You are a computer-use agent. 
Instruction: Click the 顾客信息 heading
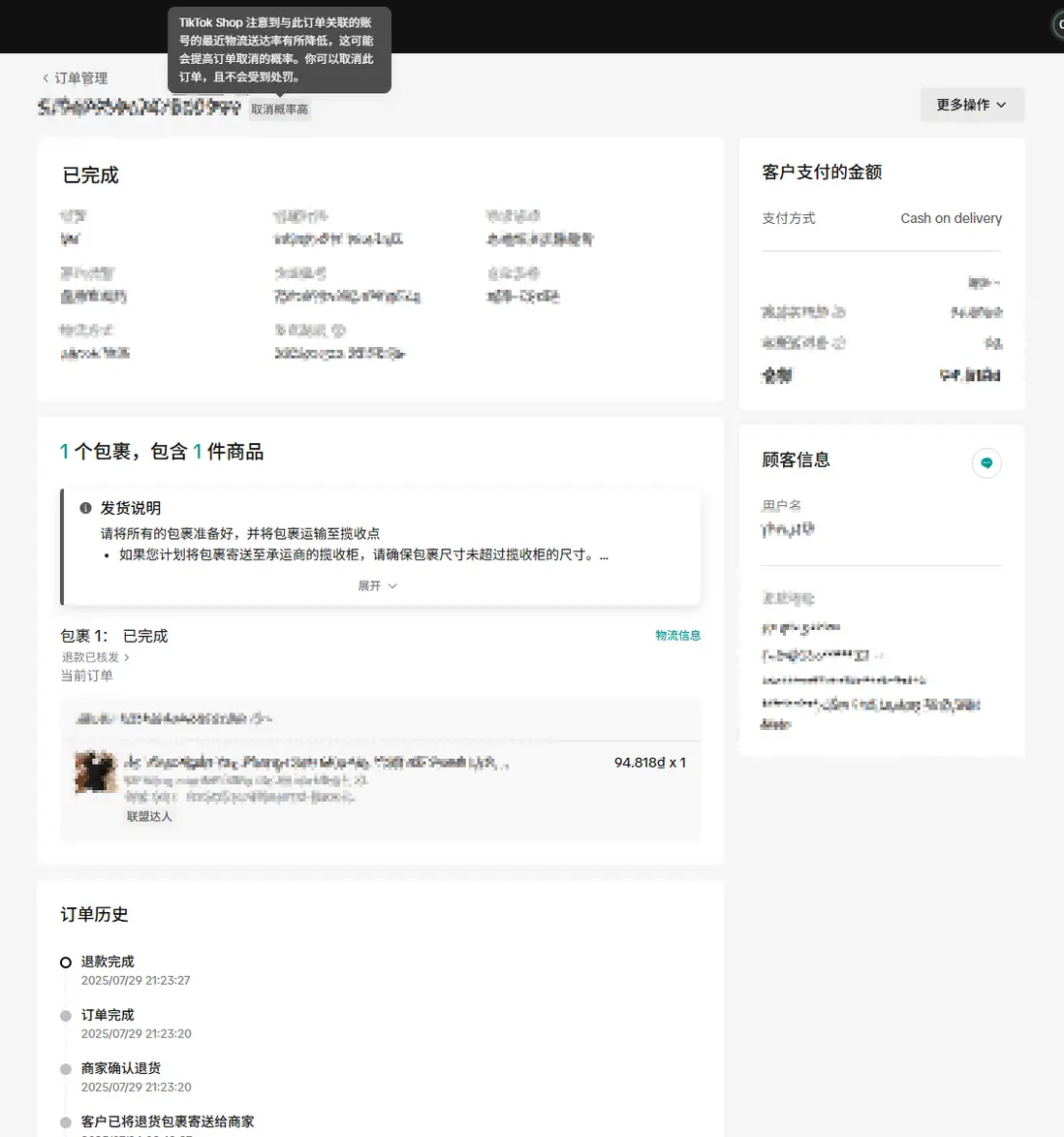pyautogui.click(x=796, y=459)
